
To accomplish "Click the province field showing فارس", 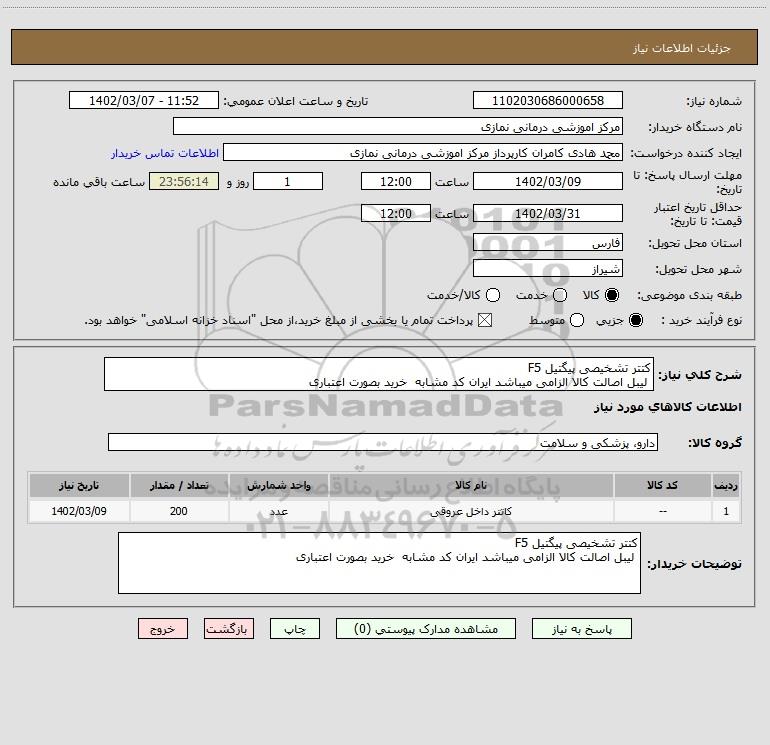I will tap(548, 242).
